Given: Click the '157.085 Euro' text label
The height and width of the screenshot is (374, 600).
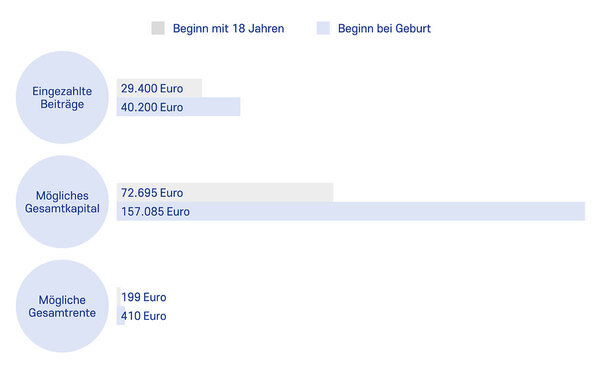Looking at the screenshot, I should pos(155,212).
